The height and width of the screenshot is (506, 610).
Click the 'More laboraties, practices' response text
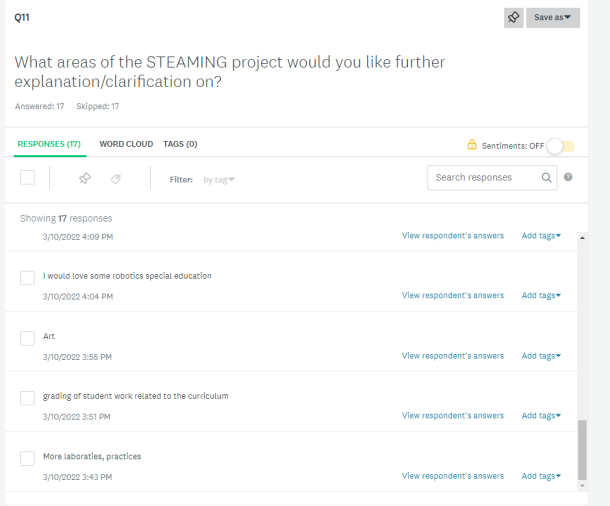[x=92, y=456]
